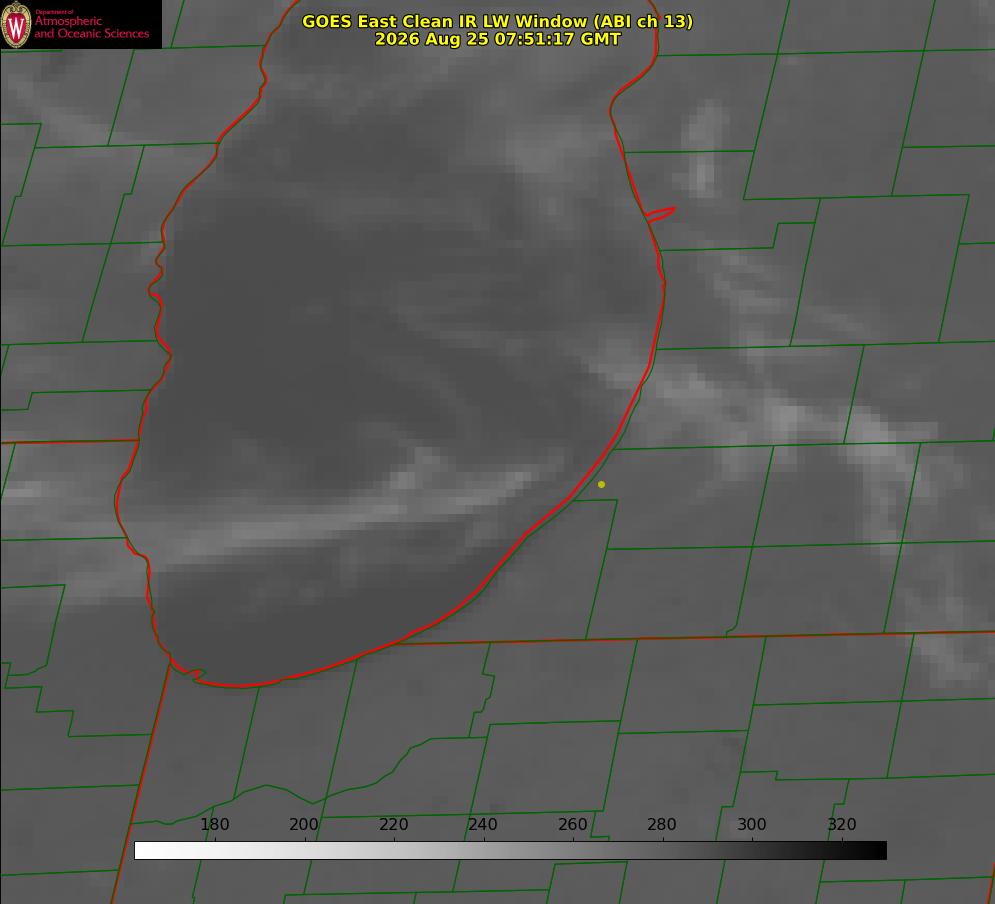Click the black end of the grayscale colorbar
995x904 pixels.
coord(876,850)
